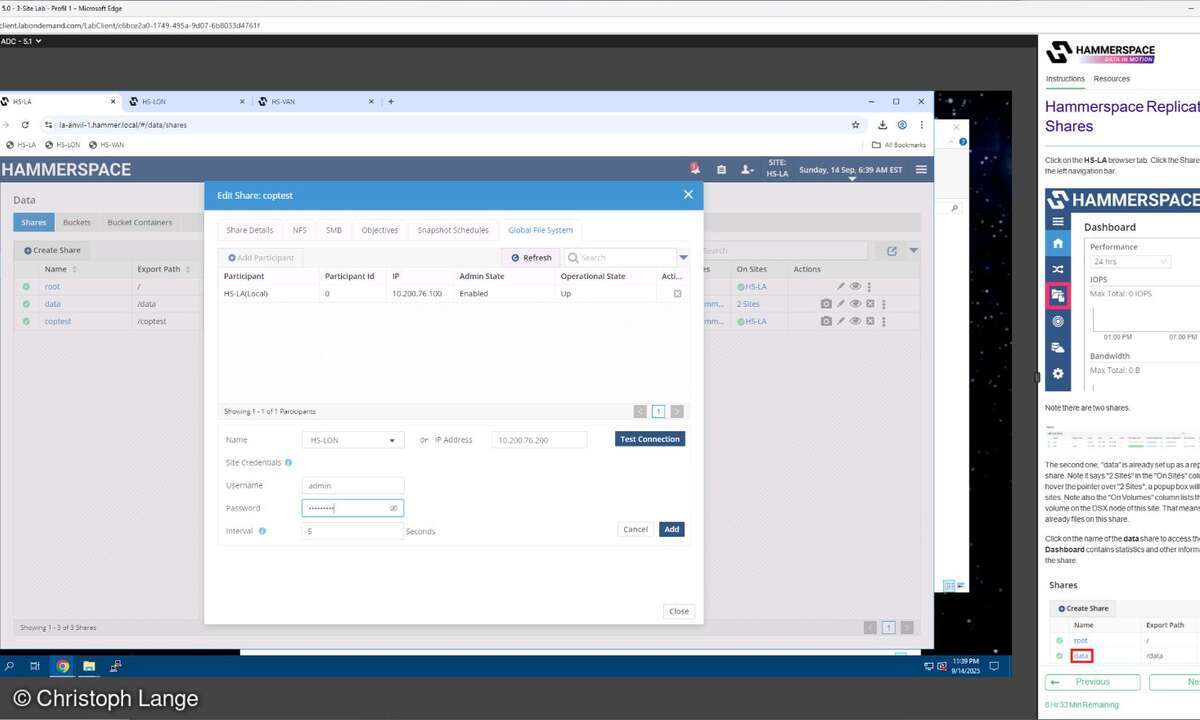Click the Add button in the dialog

(671, 529)
